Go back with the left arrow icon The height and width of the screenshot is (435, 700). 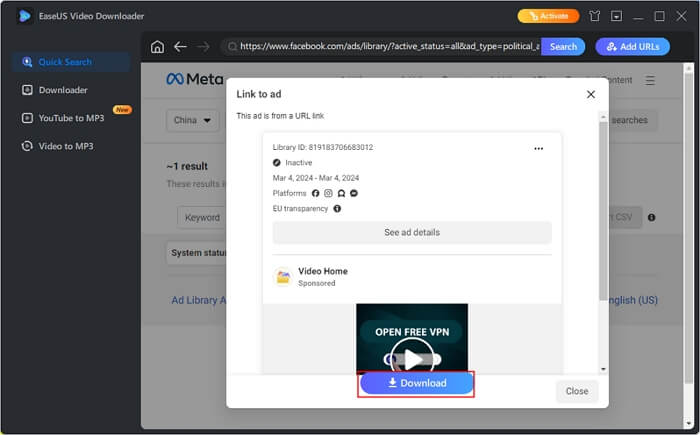[180, 47]
